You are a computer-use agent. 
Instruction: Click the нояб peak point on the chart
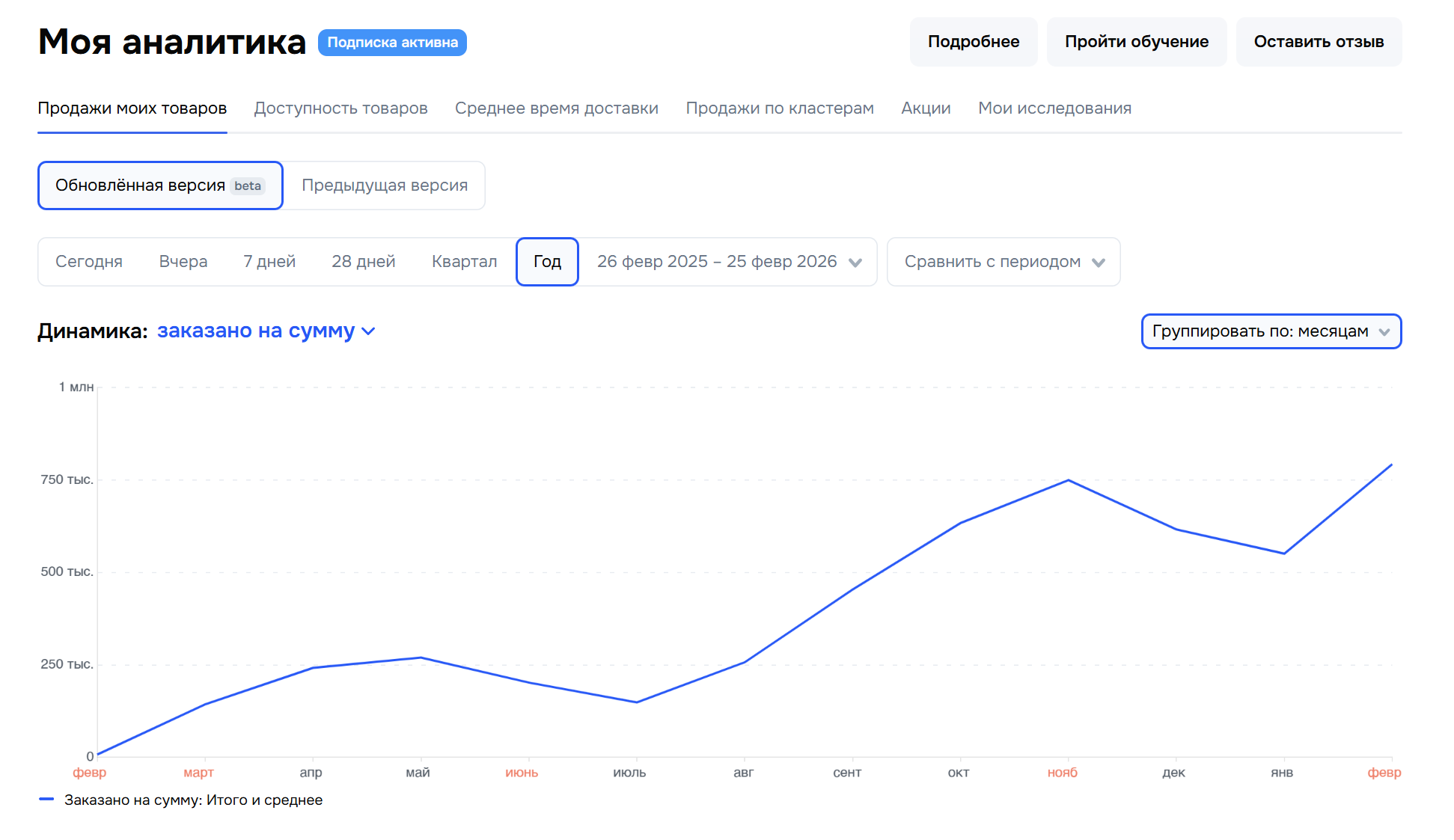pos(1068,480)
